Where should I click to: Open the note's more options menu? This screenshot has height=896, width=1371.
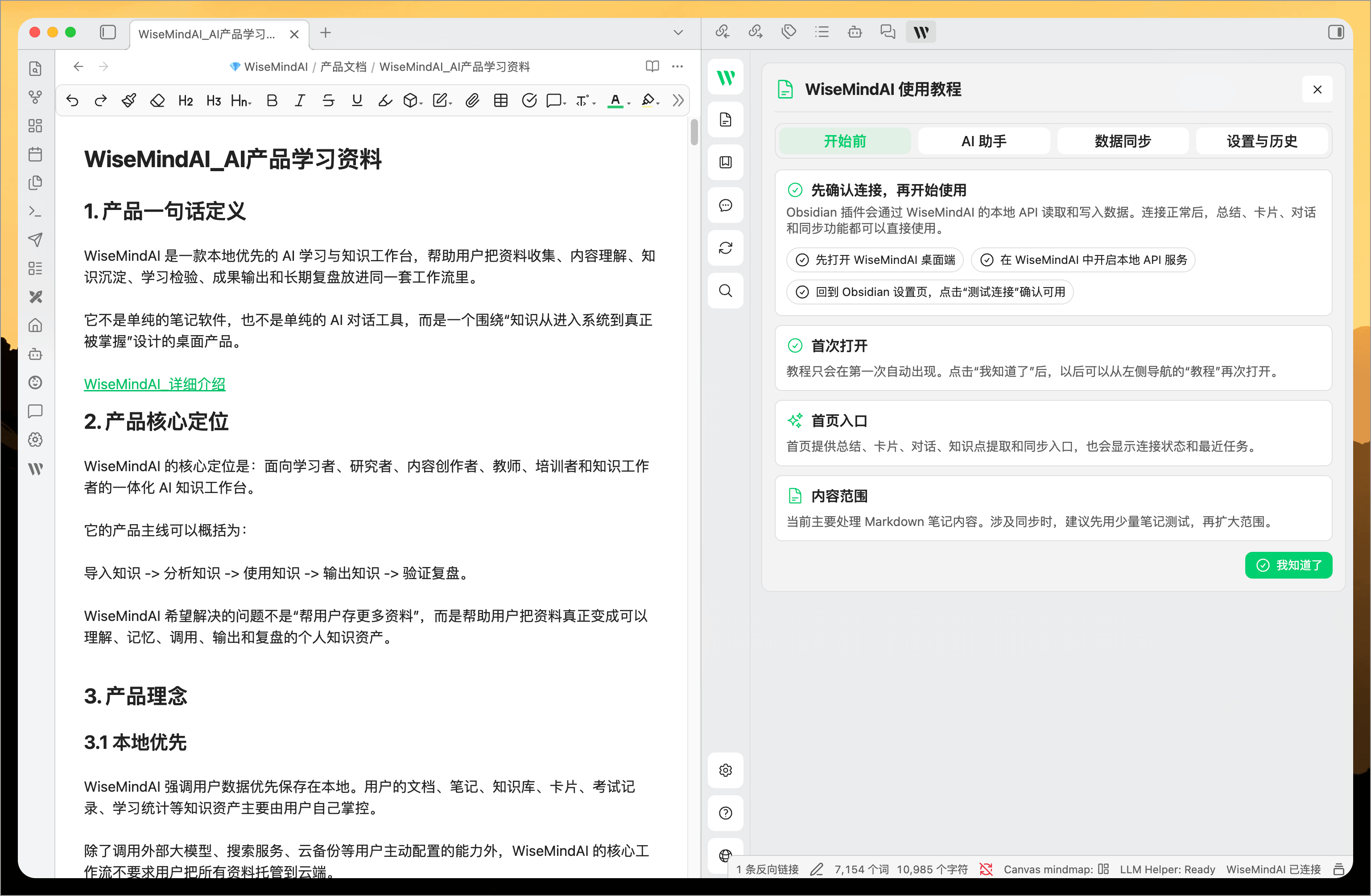click(x=677, y=67)
